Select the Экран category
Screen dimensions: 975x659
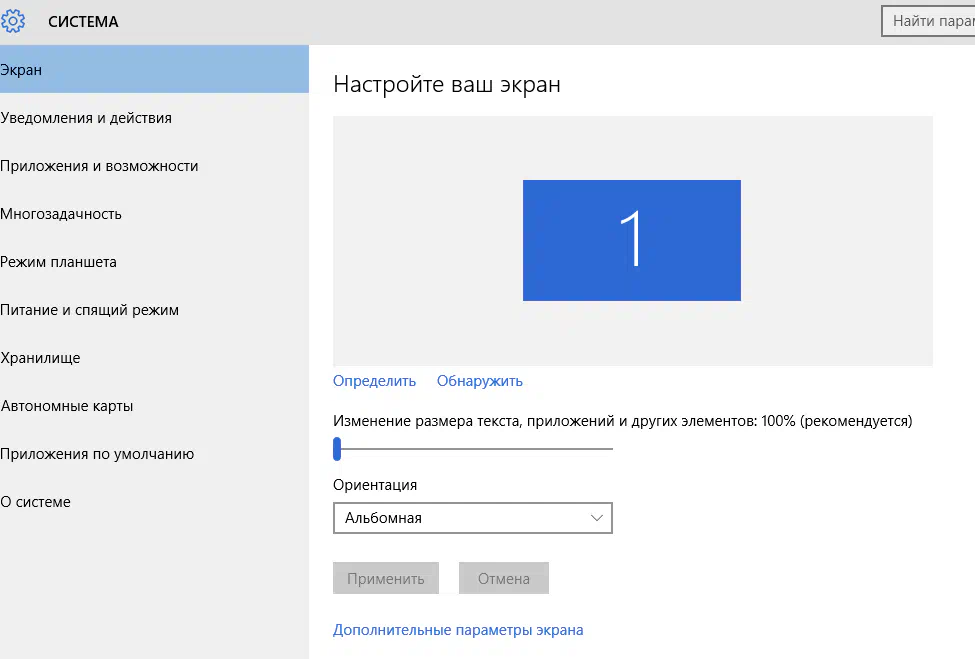tap(154, 70)
